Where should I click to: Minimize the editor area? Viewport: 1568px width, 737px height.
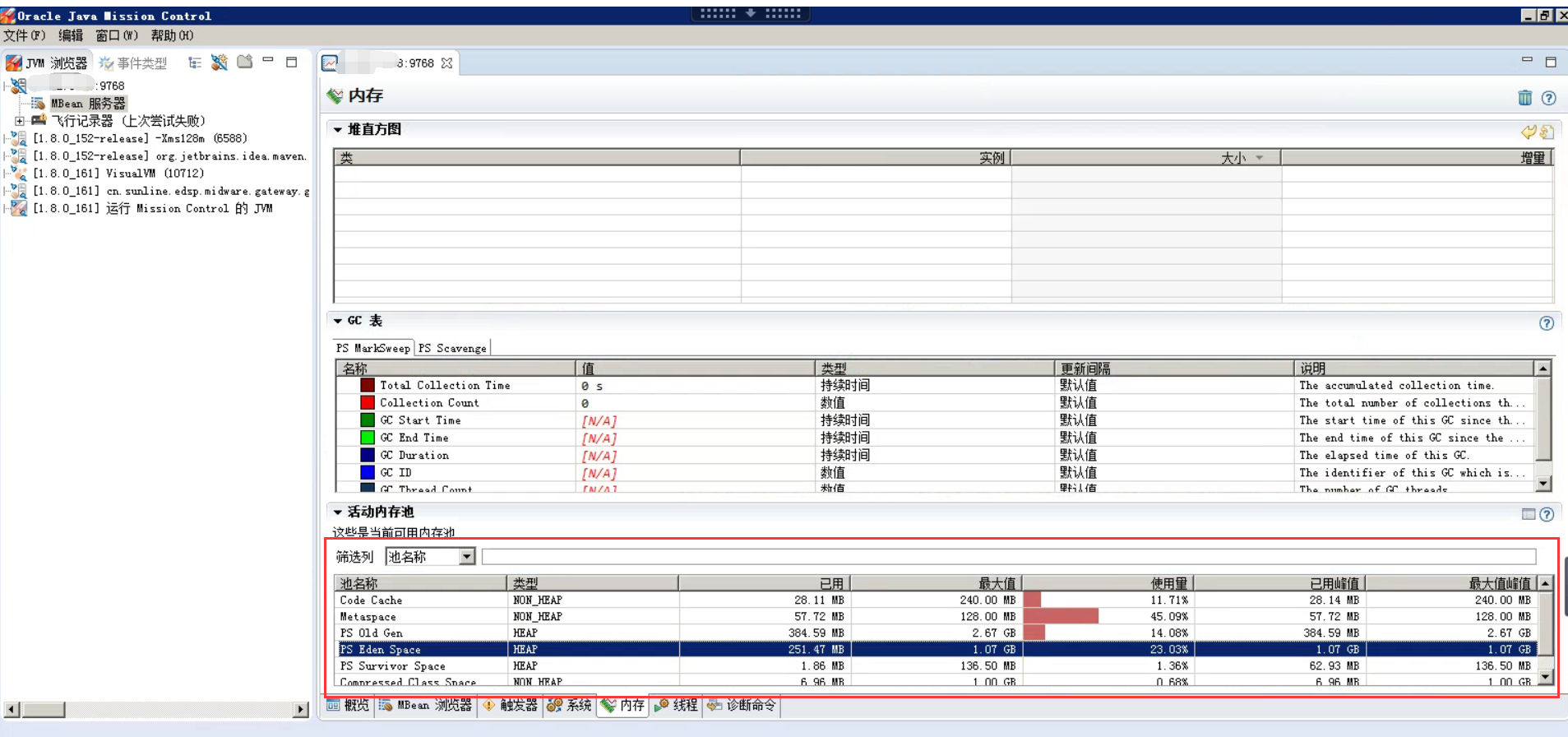(x=1527, y=60)
